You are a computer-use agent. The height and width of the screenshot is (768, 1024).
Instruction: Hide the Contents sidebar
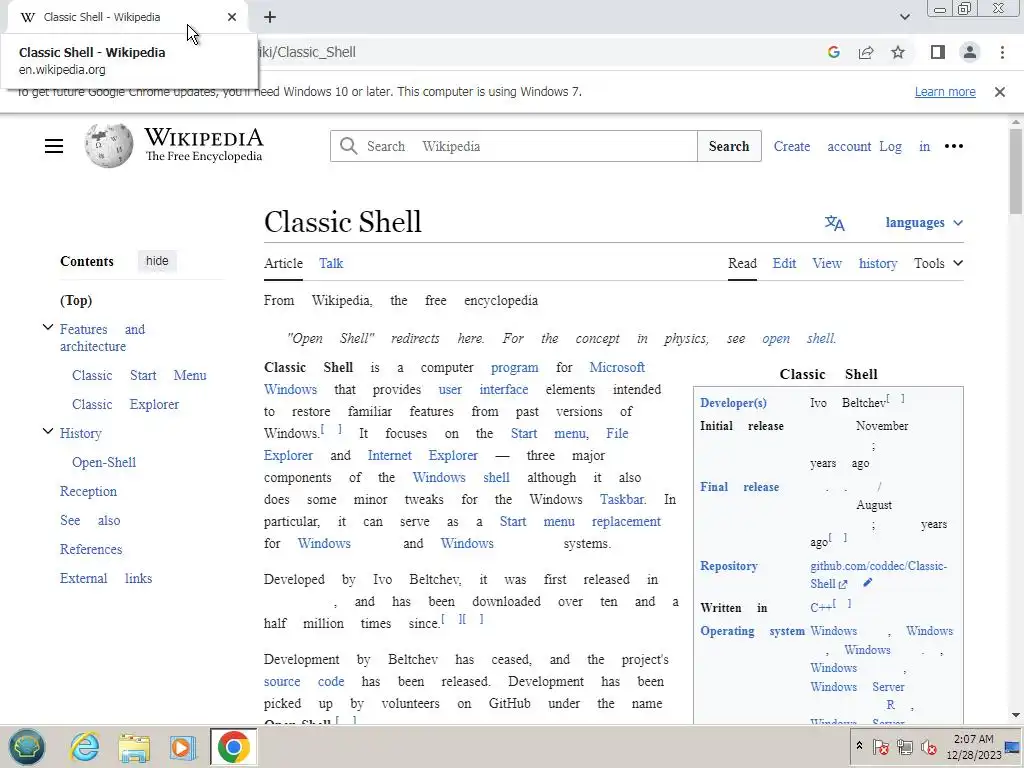157,261
